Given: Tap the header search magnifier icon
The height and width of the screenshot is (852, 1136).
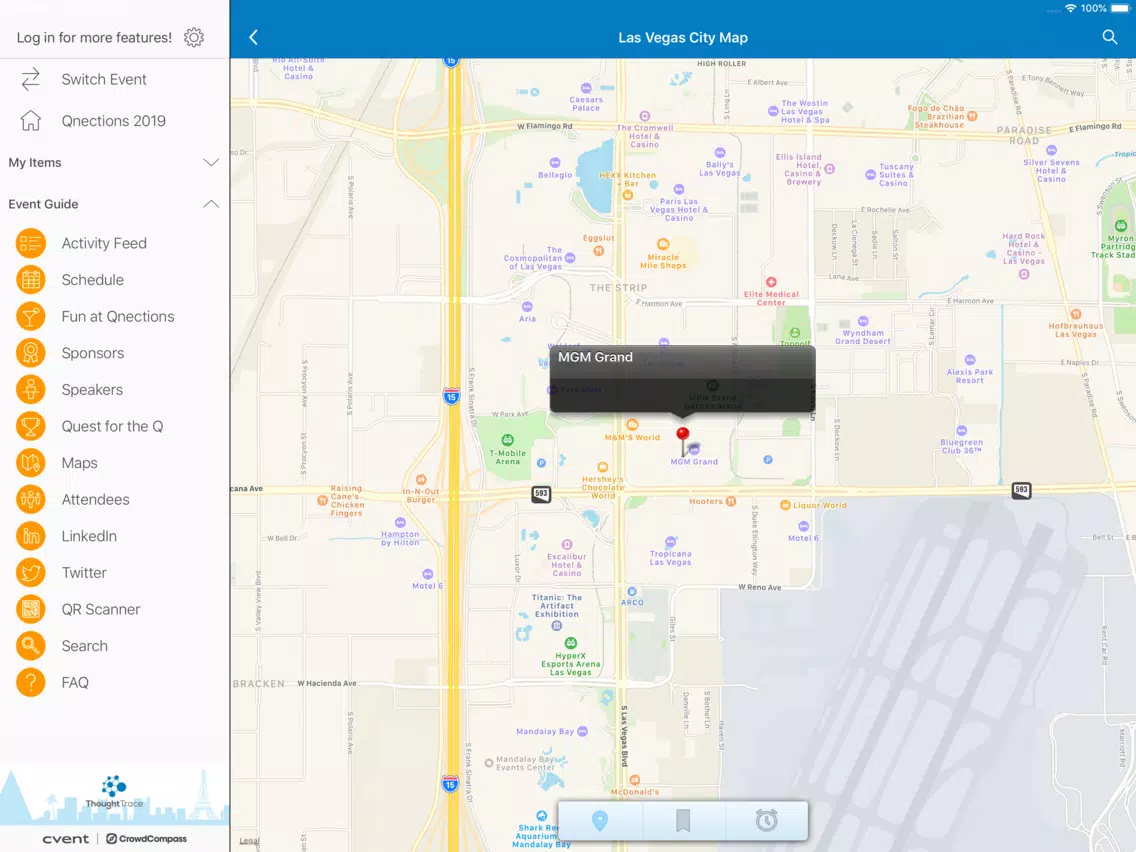Looking at the screenshot, I should (x=1109, y=37).
